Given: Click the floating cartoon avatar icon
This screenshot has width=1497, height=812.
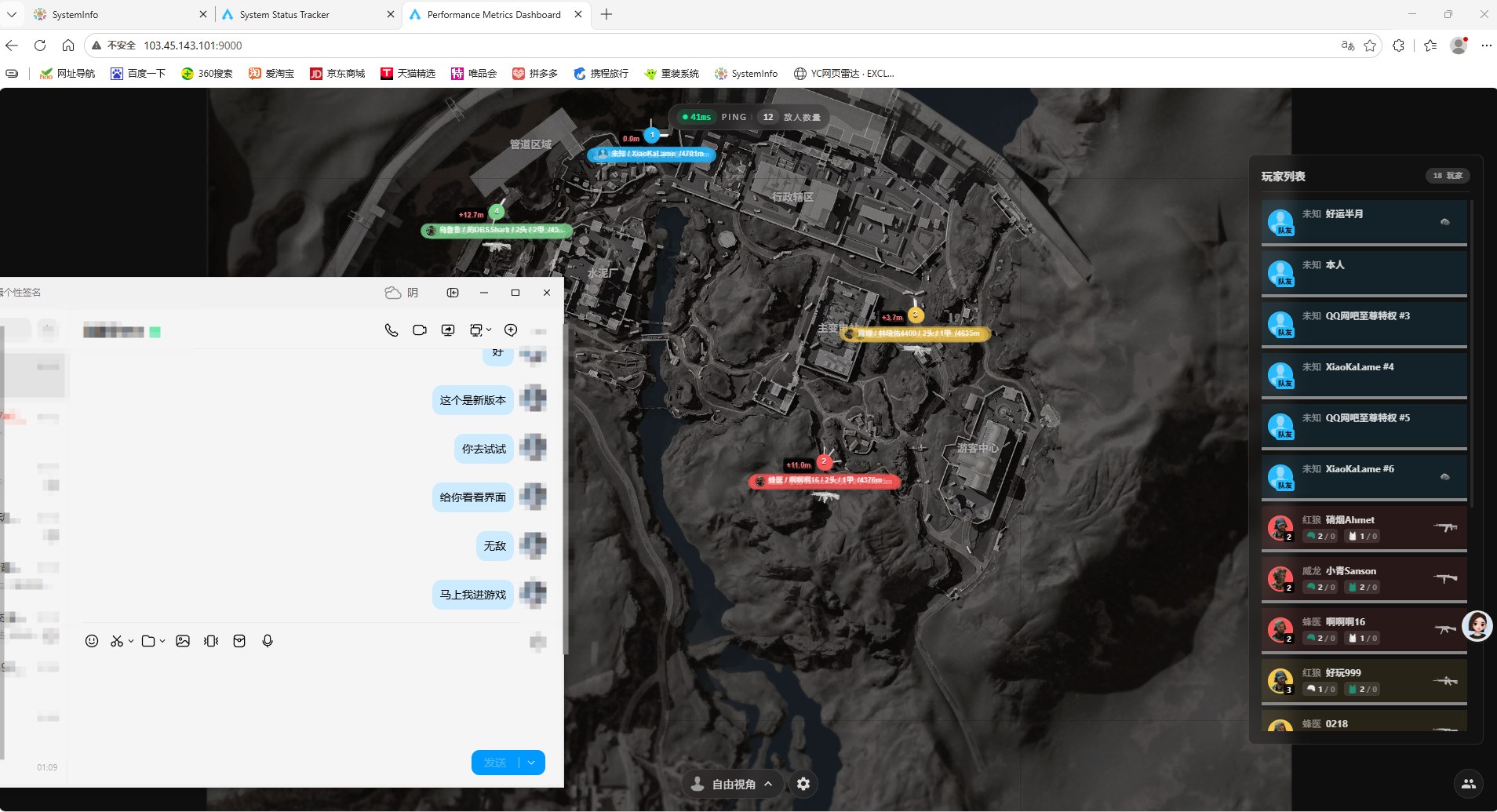Looking at the screenshot, I should pyautogui.click(x=1477, y=626).
